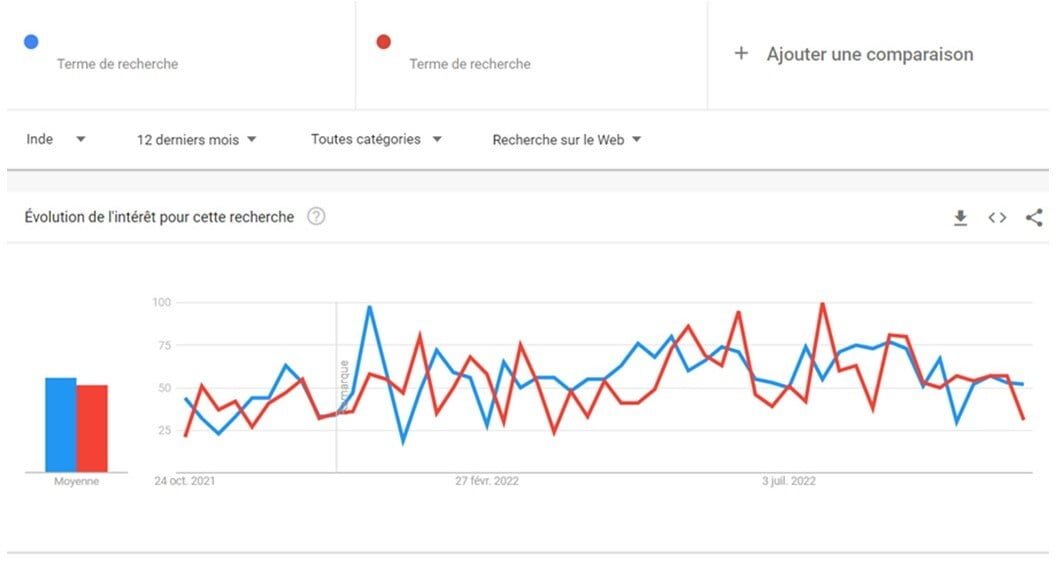Click the red dot search term indicator
This screenshot has height=587, width=1057.
pos(383,42)
